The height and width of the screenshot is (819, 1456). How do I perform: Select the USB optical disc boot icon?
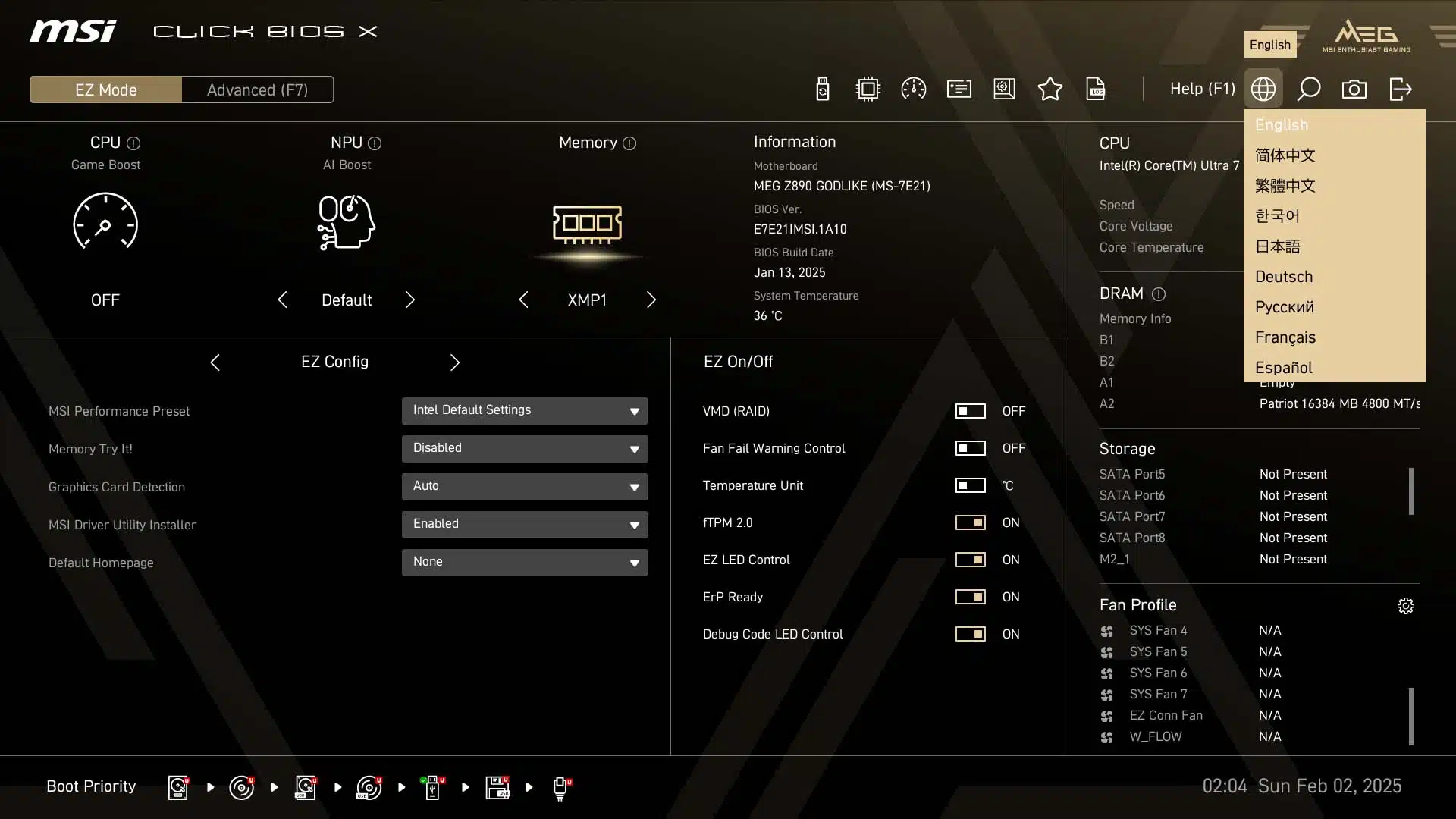click(x=369, y=787)
